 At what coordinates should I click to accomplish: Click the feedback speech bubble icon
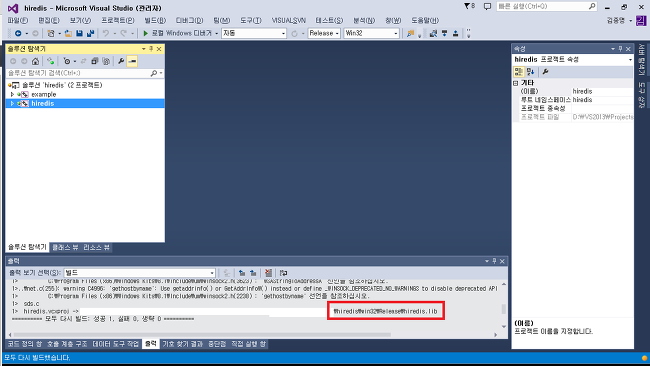click(487, 6)
